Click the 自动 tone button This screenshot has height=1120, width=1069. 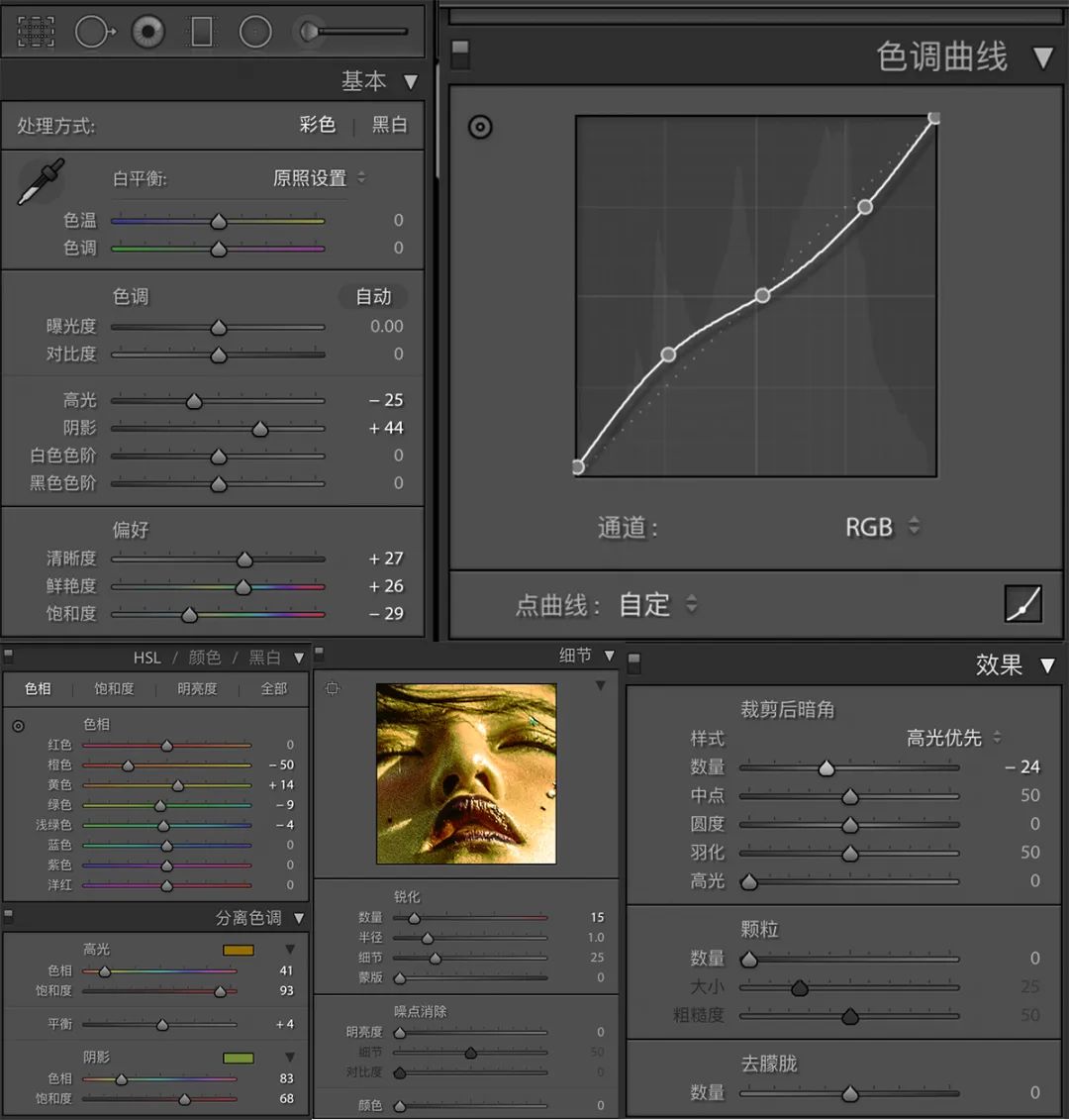click(x=373, y=296)
